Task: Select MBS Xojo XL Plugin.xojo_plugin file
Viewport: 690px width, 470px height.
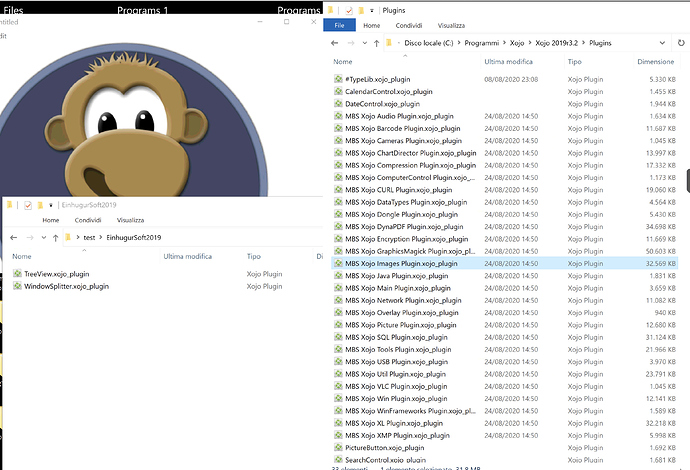Action: [x=394, y=423]
